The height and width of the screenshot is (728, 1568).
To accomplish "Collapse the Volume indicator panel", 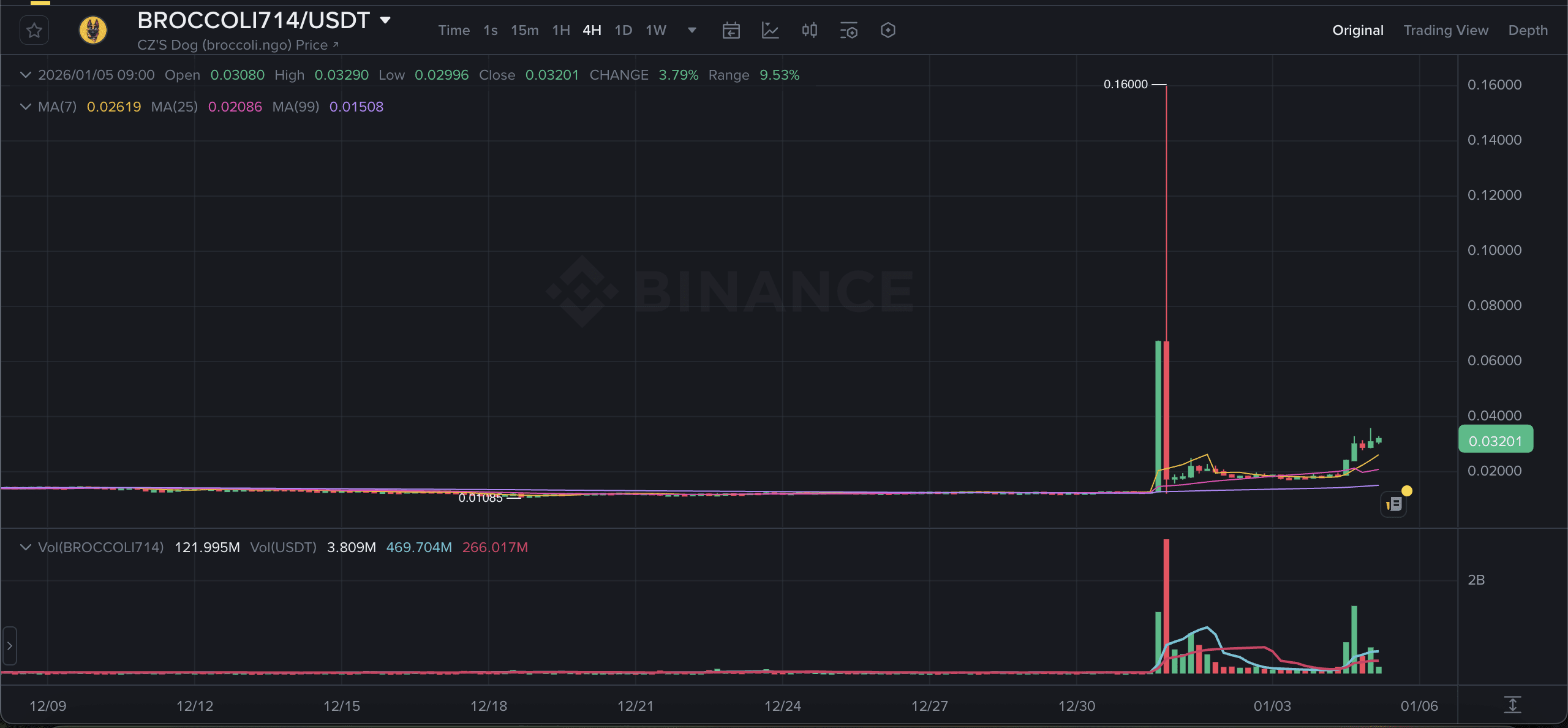I will (25, 547).
